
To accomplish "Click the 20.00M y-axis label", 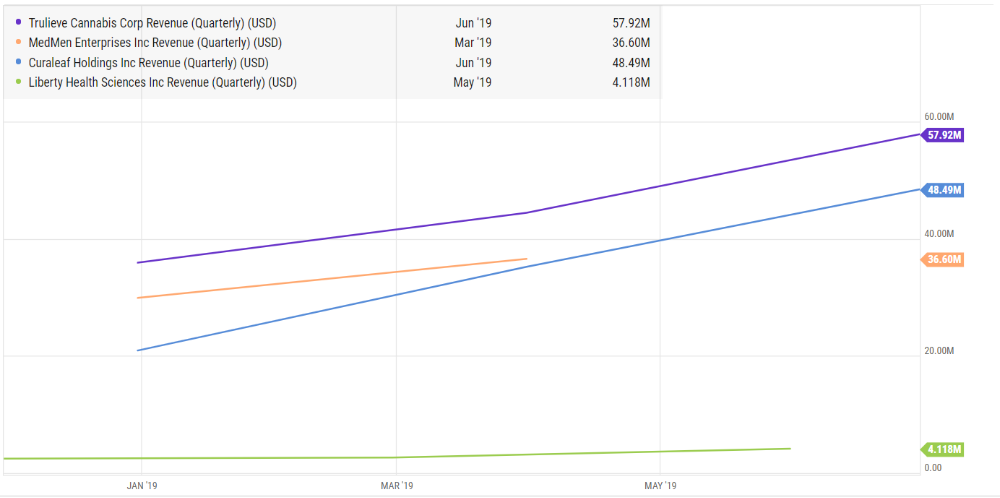I will tap(938, 351).
